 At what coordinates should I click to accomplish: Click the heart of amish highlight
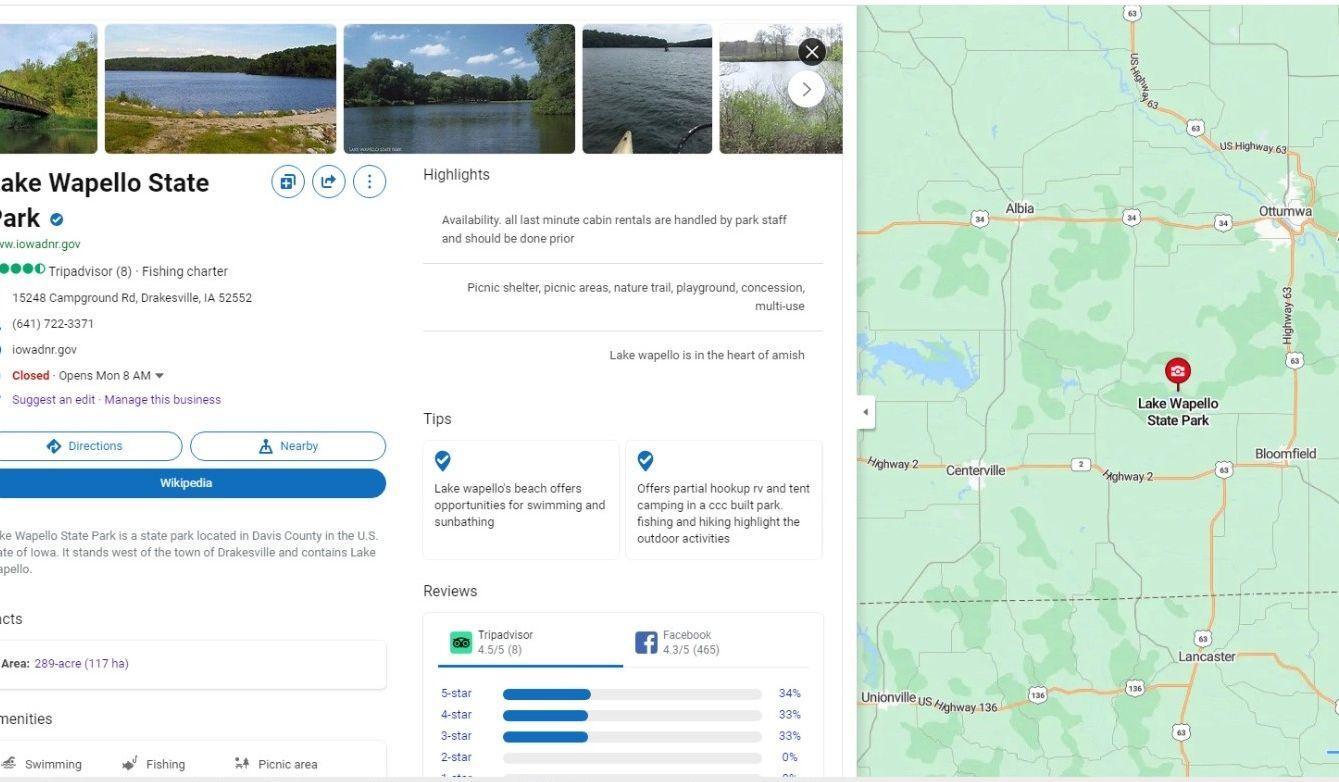[707, 355]
